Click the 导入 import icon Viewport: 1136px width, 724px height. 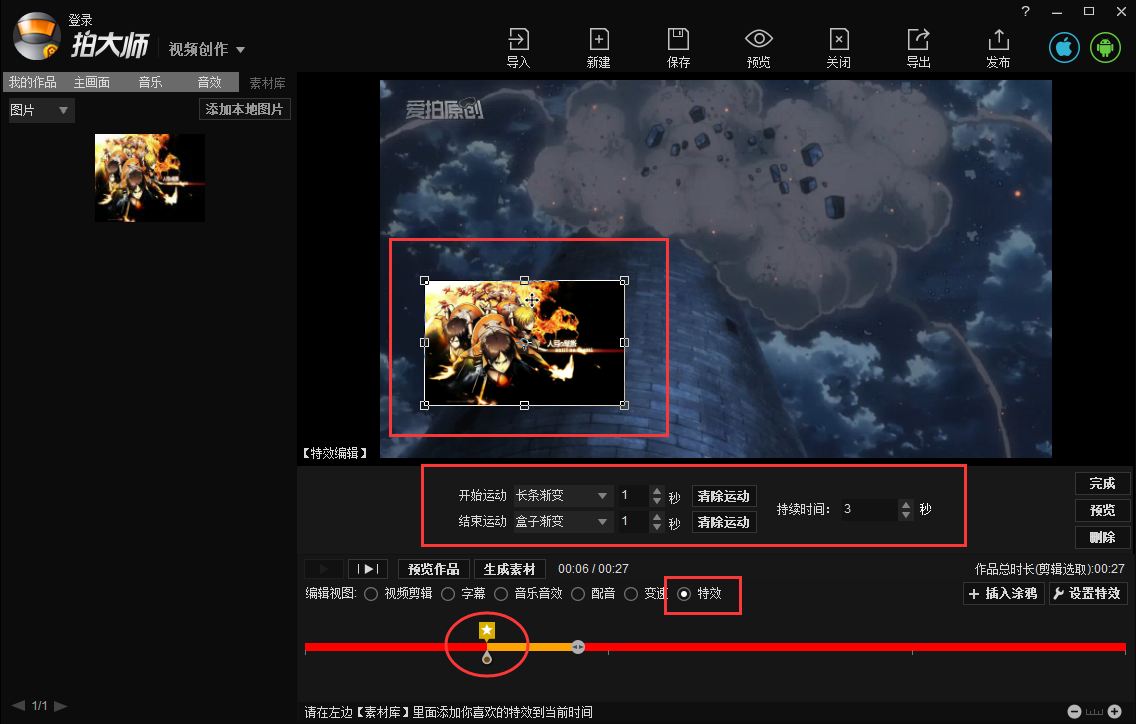[518, 47]
